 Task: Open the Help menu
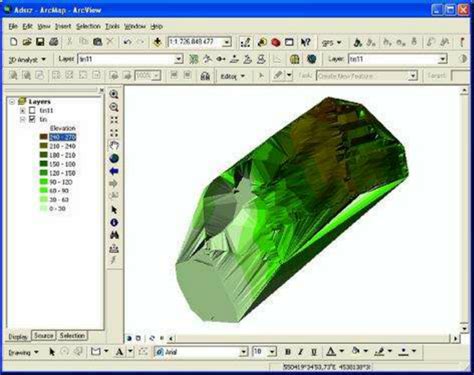(156, 26)
